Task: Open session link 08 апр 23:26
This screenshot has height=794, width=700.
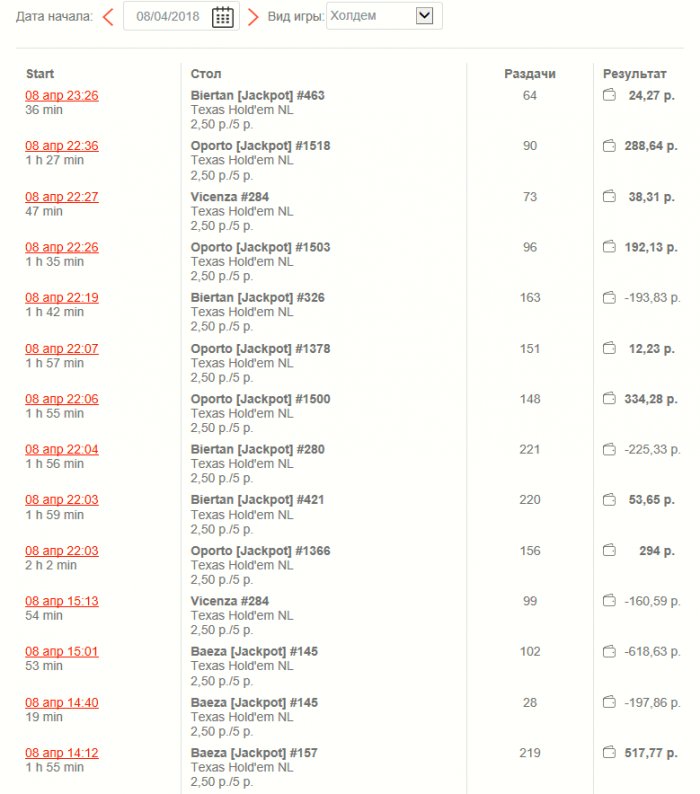Action: point(62,96)
